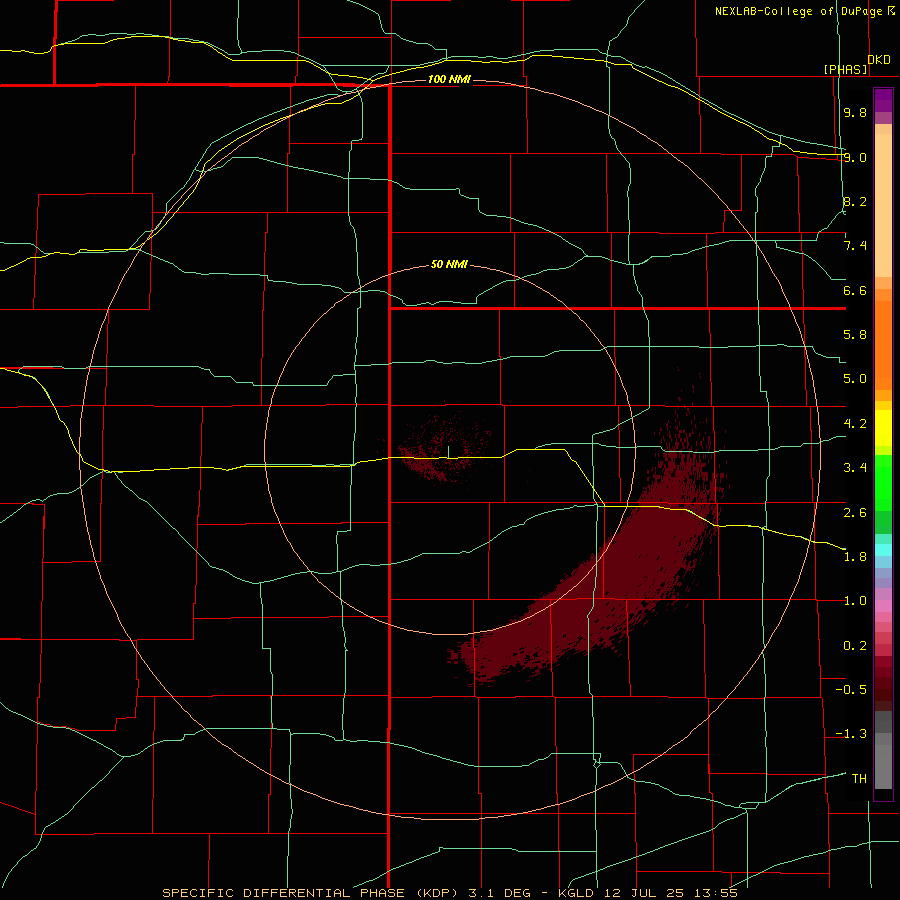900x900 pixels.
Task: Click the 5.0 scale value
Action: click(855, 379)
